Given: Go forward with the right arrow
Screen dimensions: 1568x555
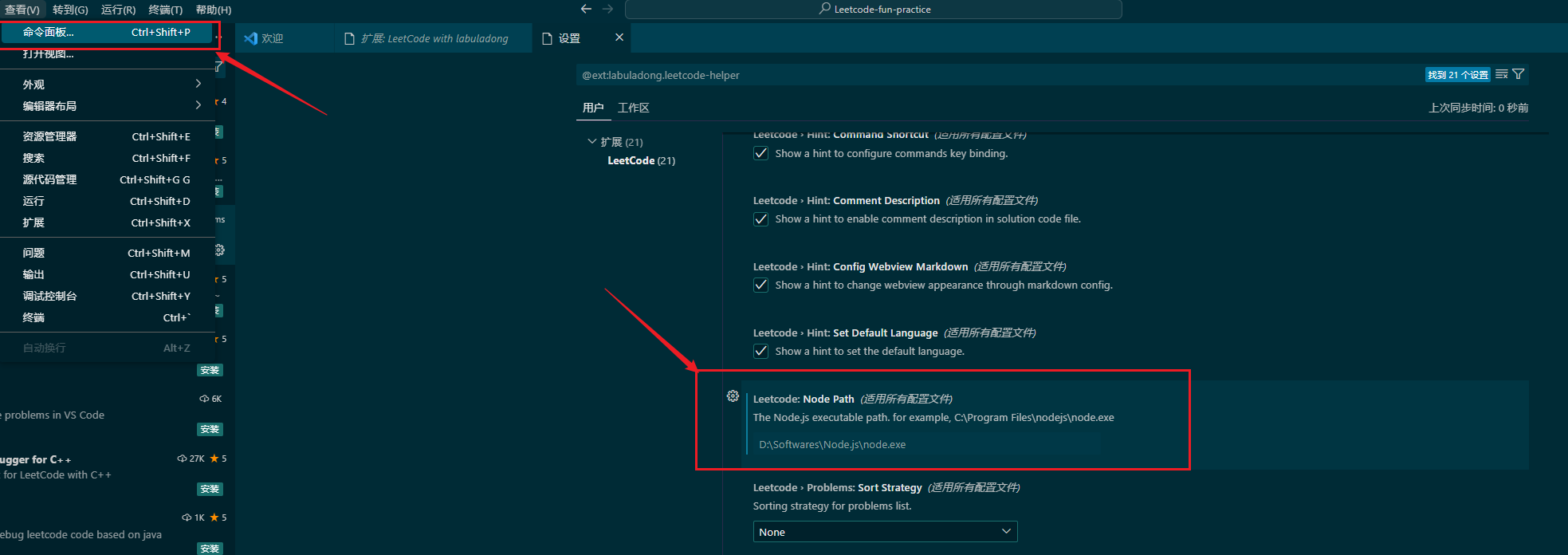Looking at the screenshot, I should coord(608,9).
